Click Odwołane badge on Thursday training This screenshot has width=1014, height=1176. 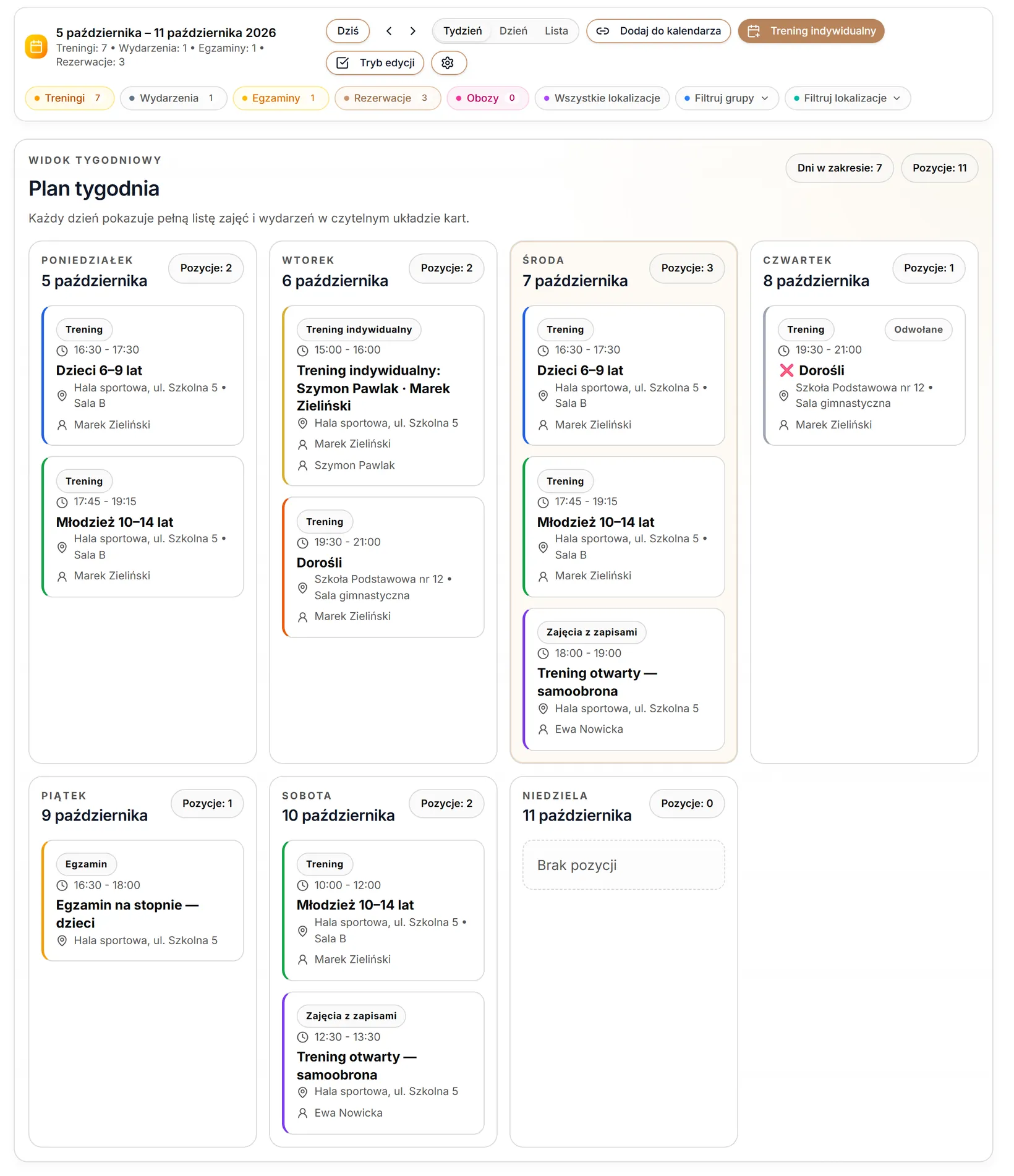click(x=918, y=330)
